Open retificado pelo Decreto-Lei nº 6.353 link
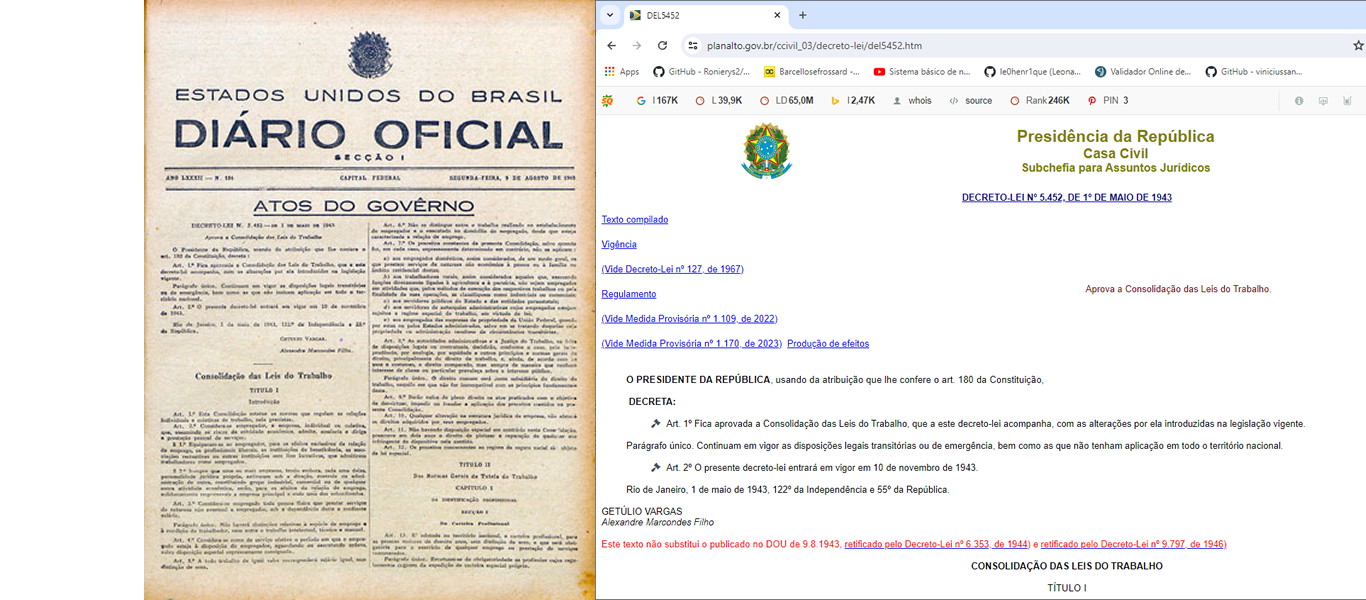 coord(937,544)
